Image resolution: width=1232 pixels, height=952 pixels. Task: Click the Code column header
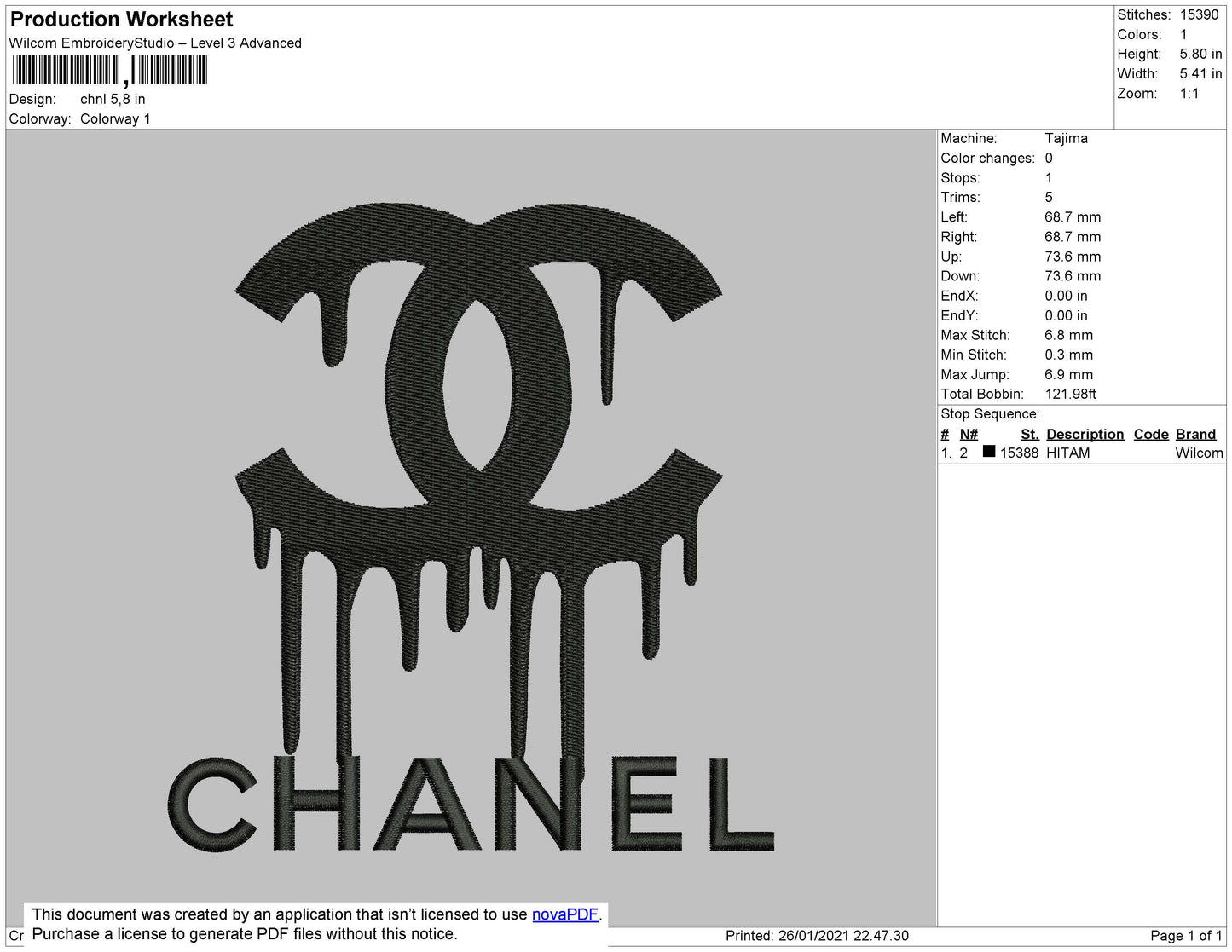click(1151, 434)
